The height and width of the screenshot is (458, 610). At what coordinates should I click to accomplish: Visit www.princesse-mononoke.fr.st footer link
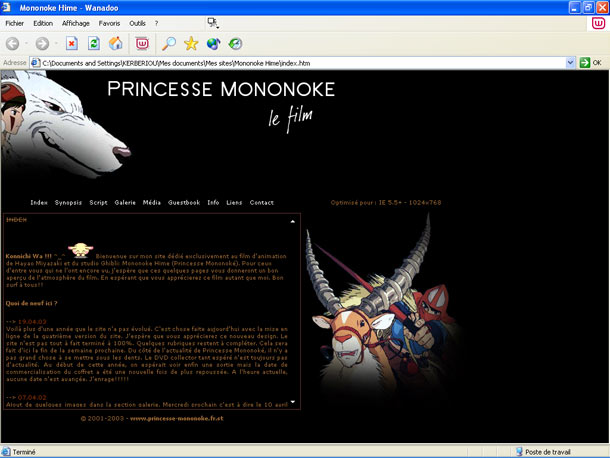[x=177, y=418]
